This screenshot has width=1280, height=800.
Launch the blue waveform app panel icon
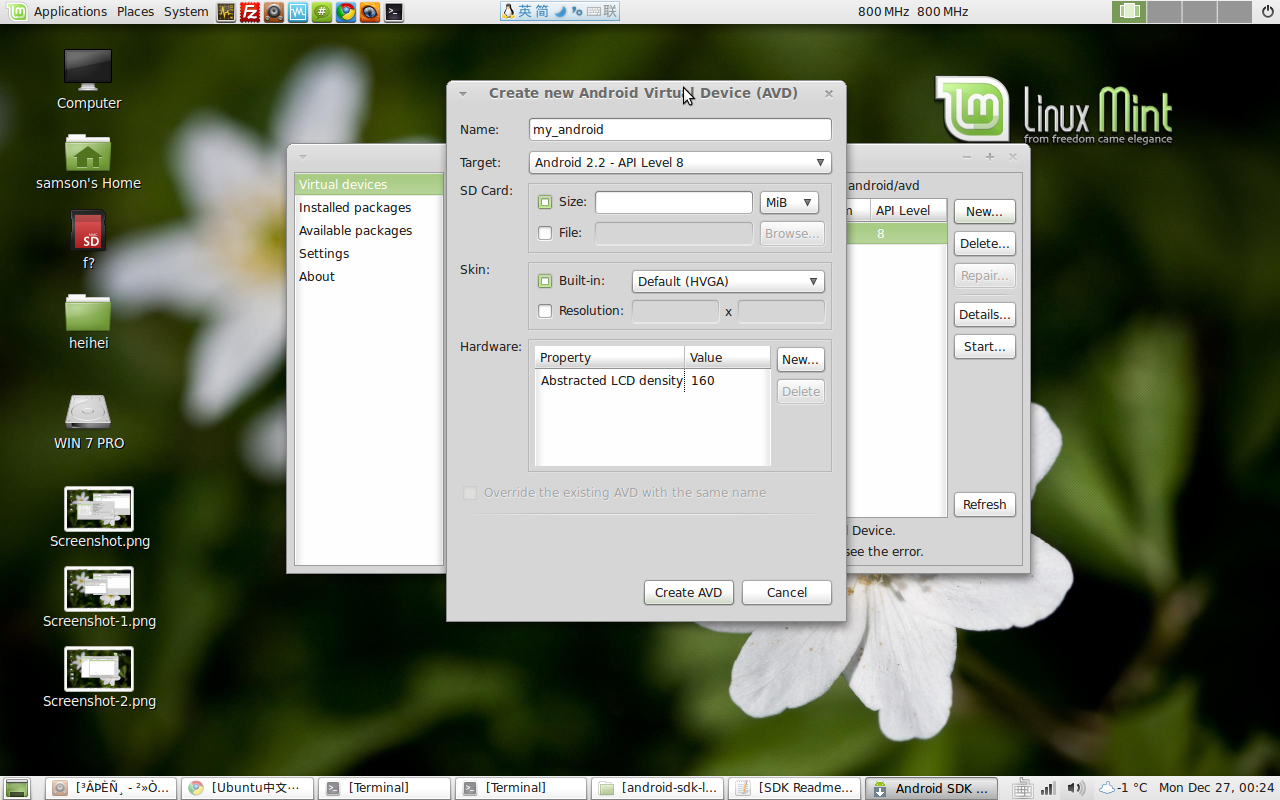[x=298, y=12]
